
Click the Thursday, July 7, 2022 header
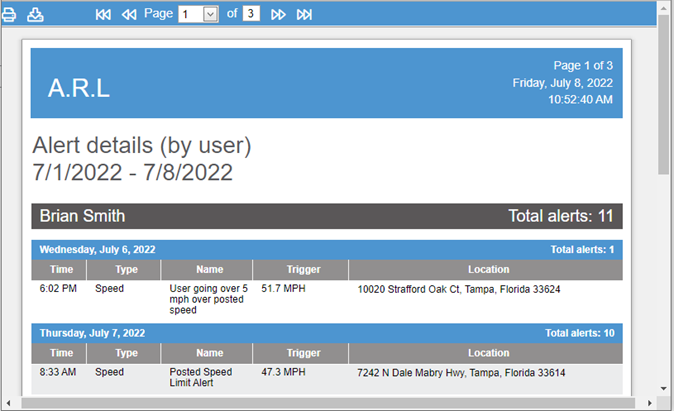[x=92, y=332]
